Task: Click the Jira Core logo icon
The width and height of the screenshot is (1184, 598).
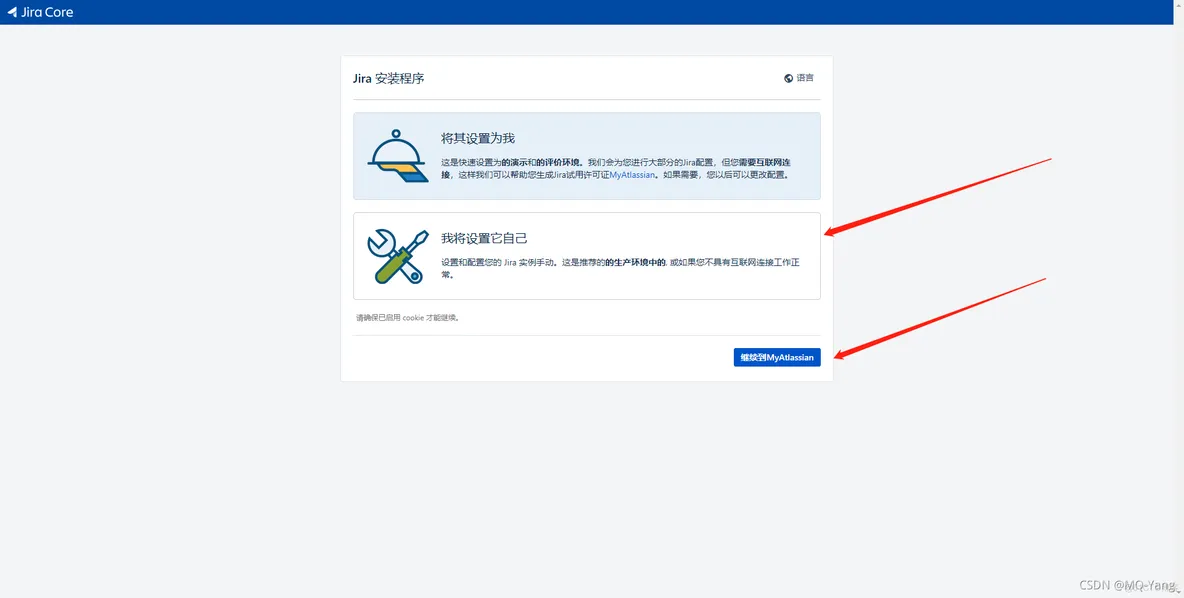Action: pyautogui.click(x=12, y=12)
